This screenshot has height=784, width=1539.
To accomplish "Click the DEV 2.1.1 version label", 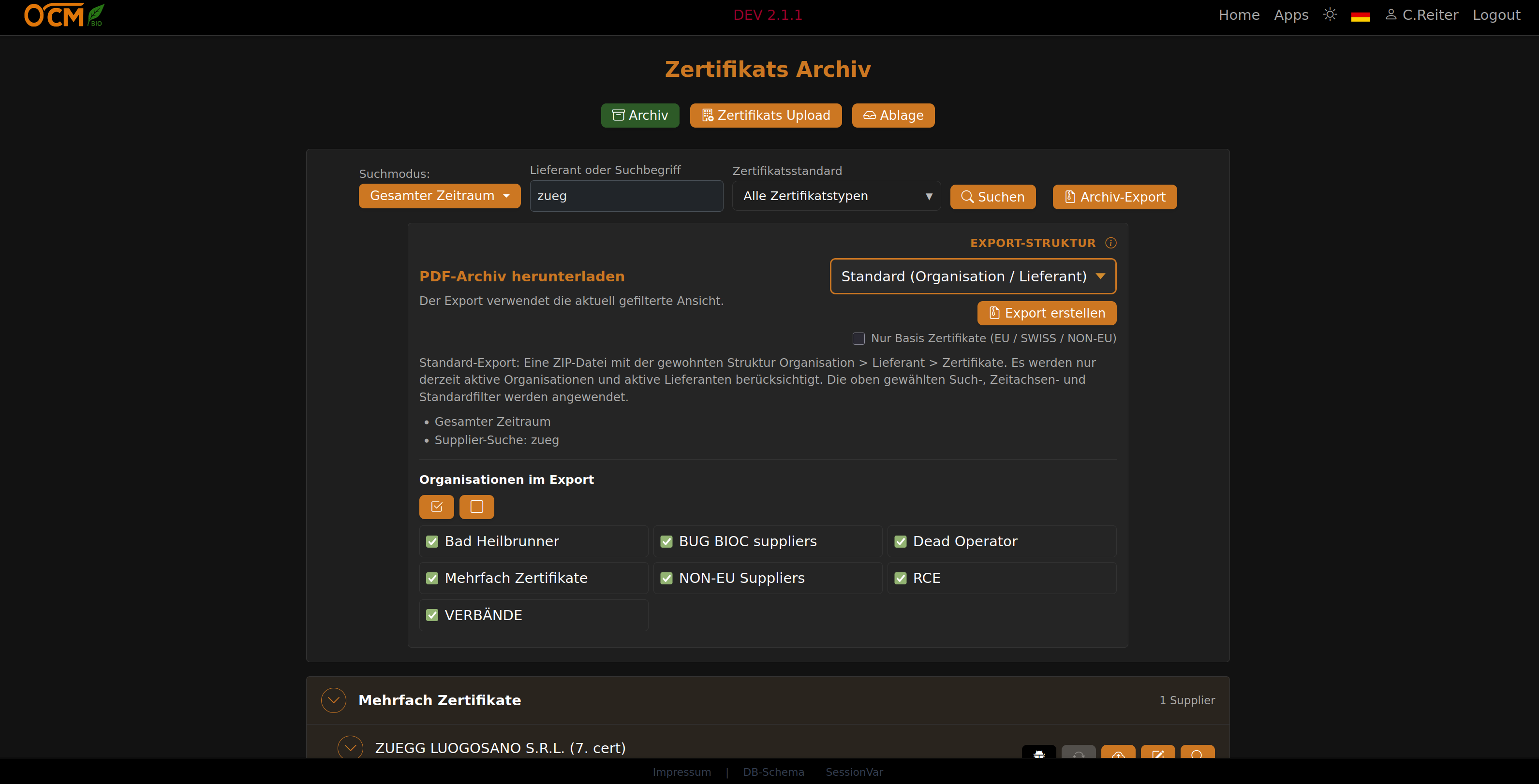I will [768, 15].
